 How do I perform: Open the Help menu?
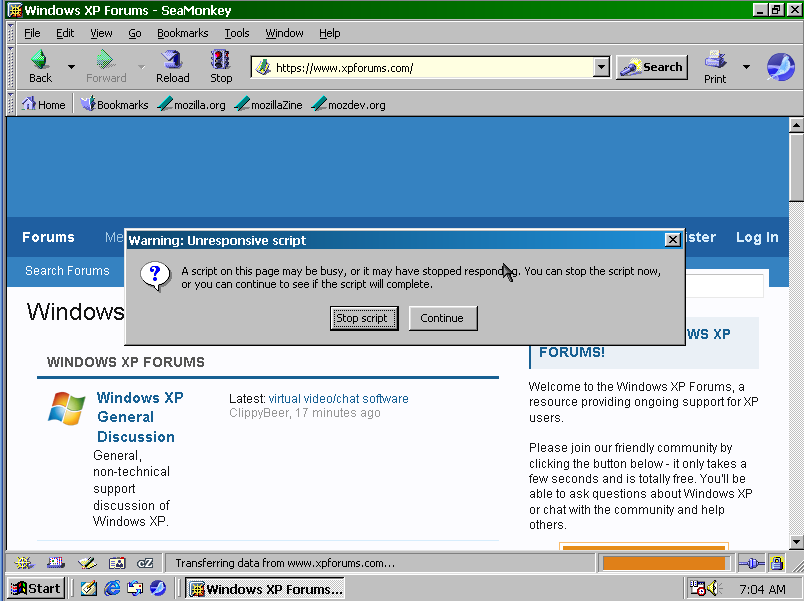(x=329, y=33)
